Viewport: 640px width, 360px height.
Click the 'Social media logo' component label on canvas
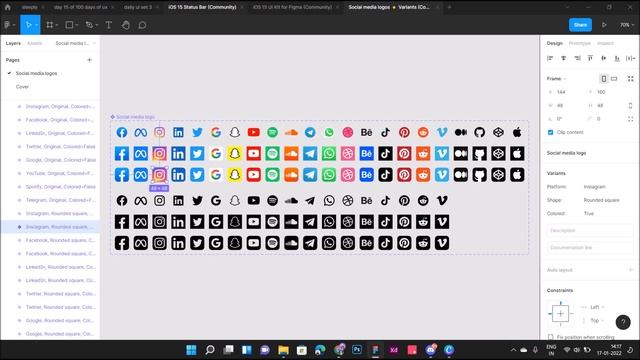coord(135,117)
